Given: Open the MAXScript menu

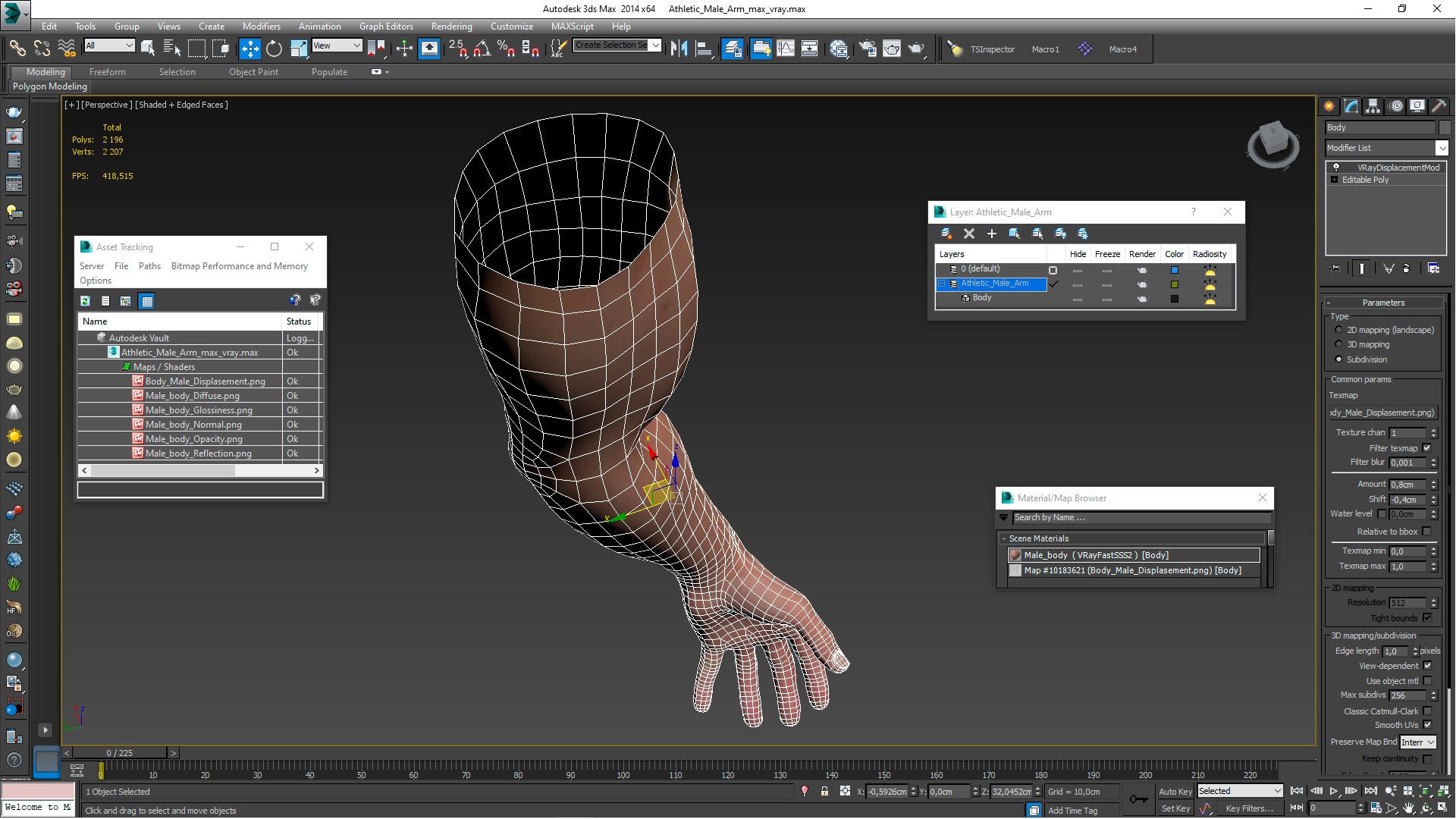Looking at the screenshot, I should (572, 26).
